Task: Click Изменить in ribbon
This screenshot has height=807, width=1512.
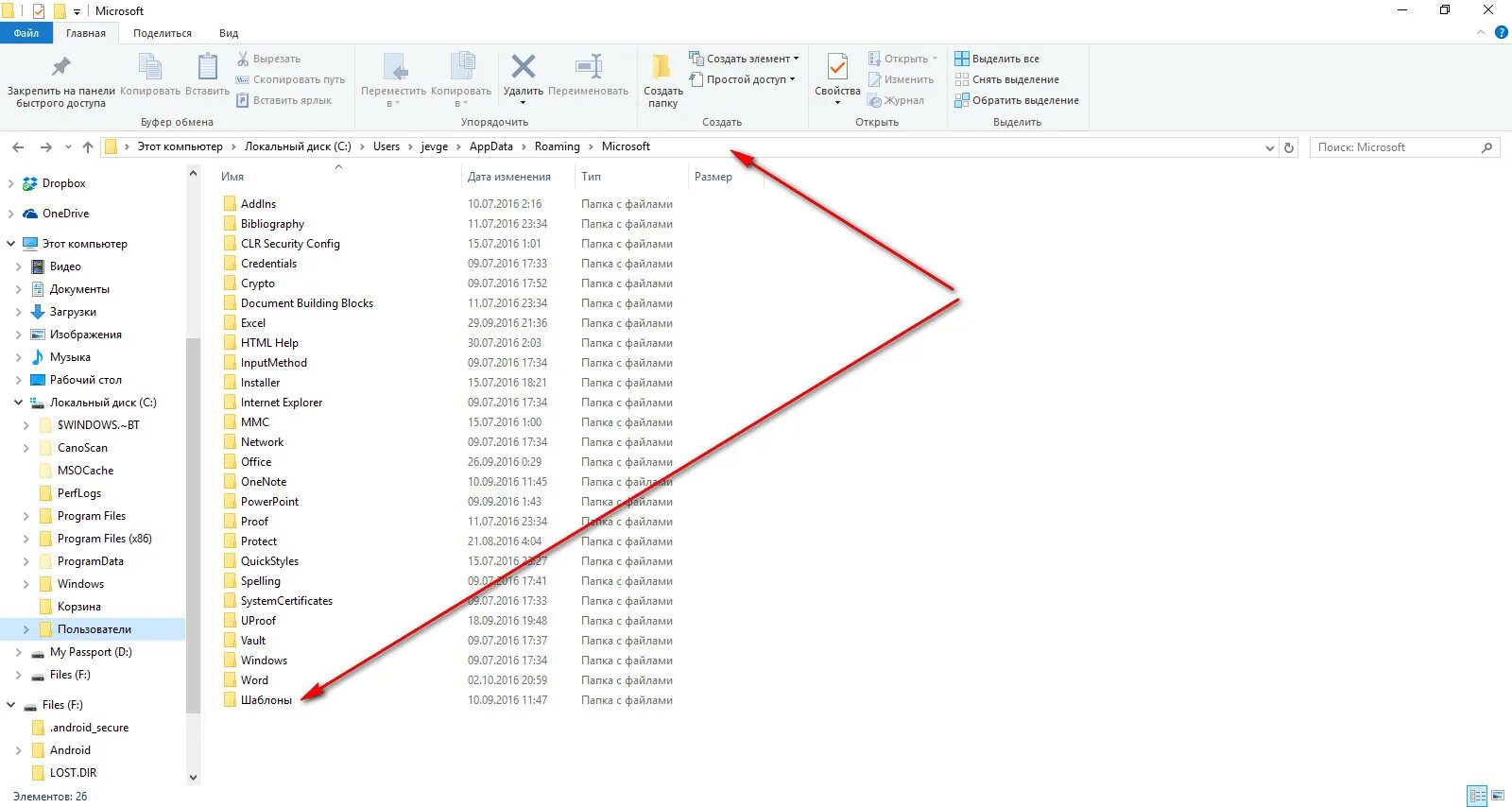Action: [x=901, y=79]
